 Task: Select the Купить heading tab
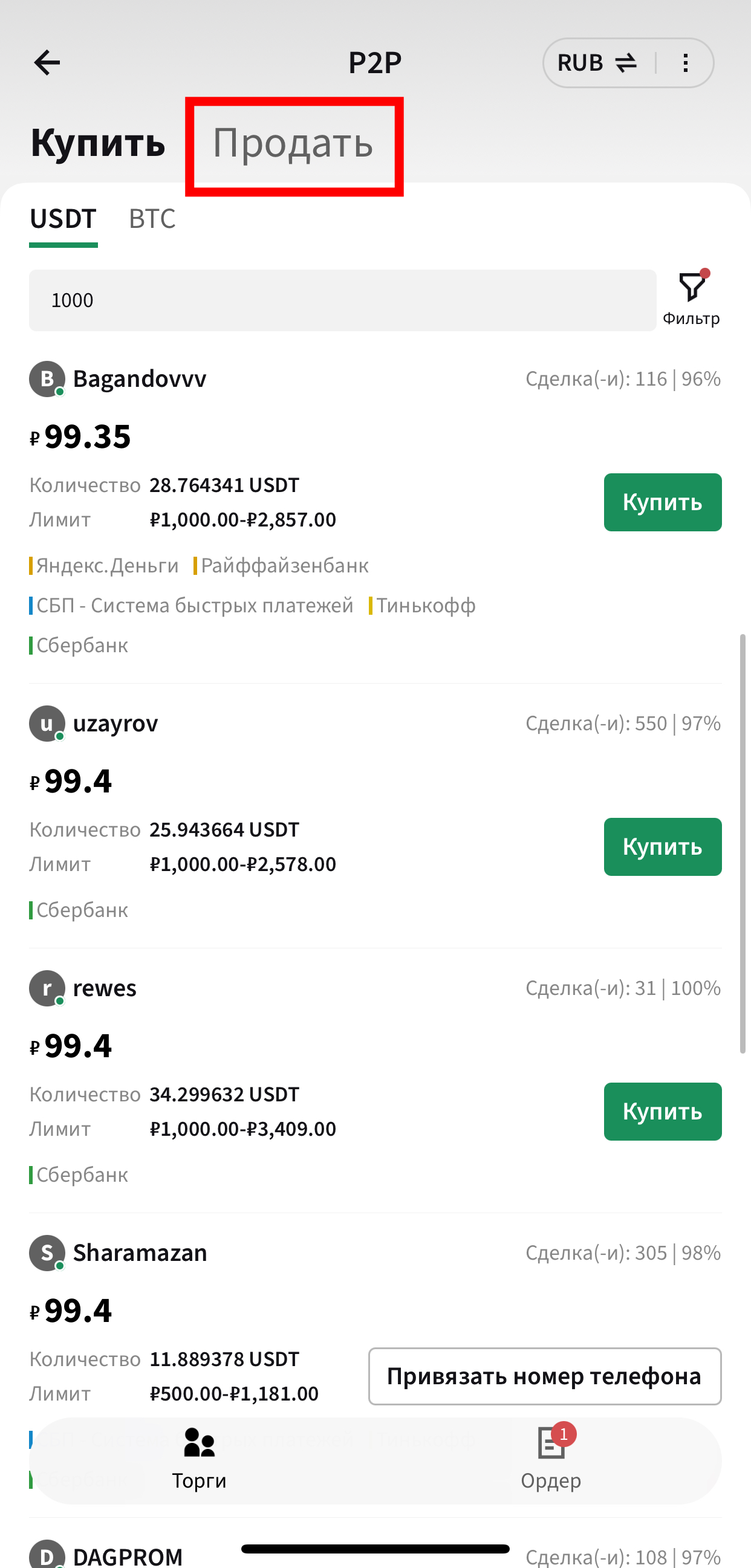(x=98, y=143)
